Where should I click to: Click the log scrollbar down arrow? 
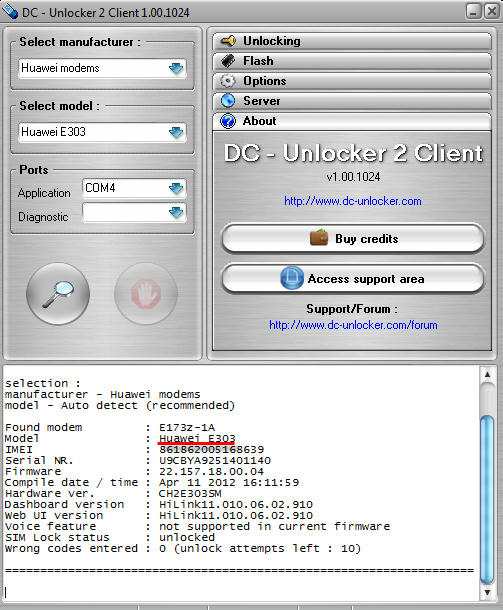(487, 593)
